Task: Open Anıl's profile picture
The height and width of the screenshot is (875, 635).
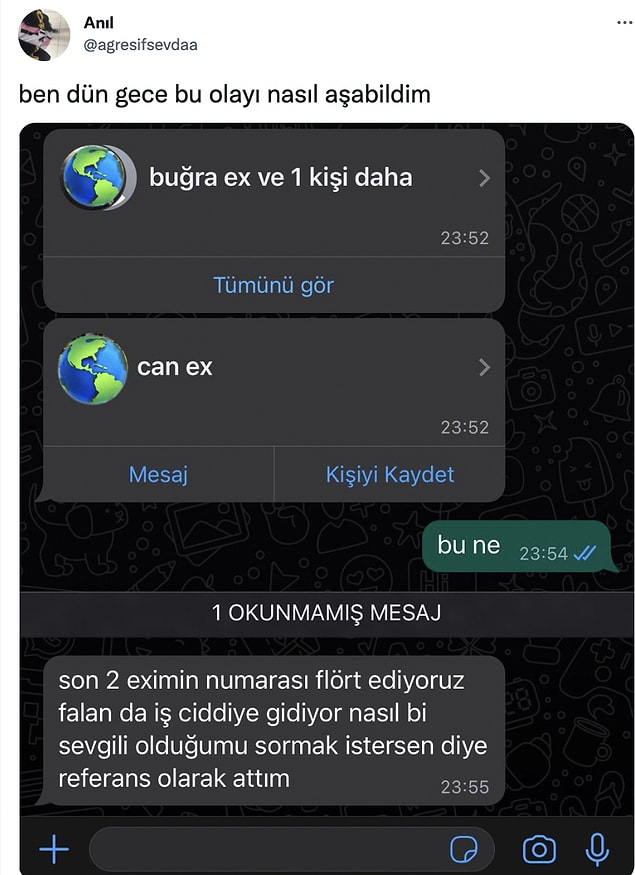Action: [44, 35]
